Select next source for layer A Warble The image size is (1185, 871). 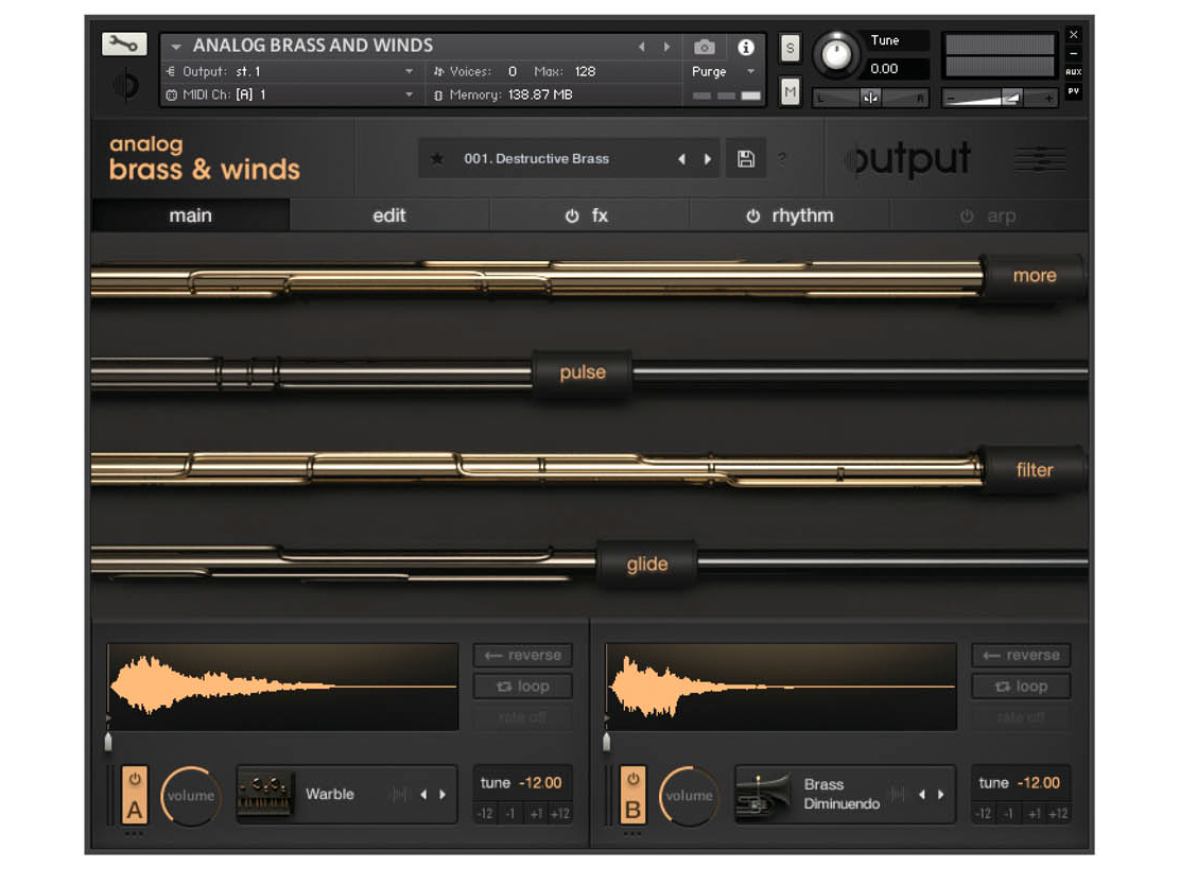(443, 794)
